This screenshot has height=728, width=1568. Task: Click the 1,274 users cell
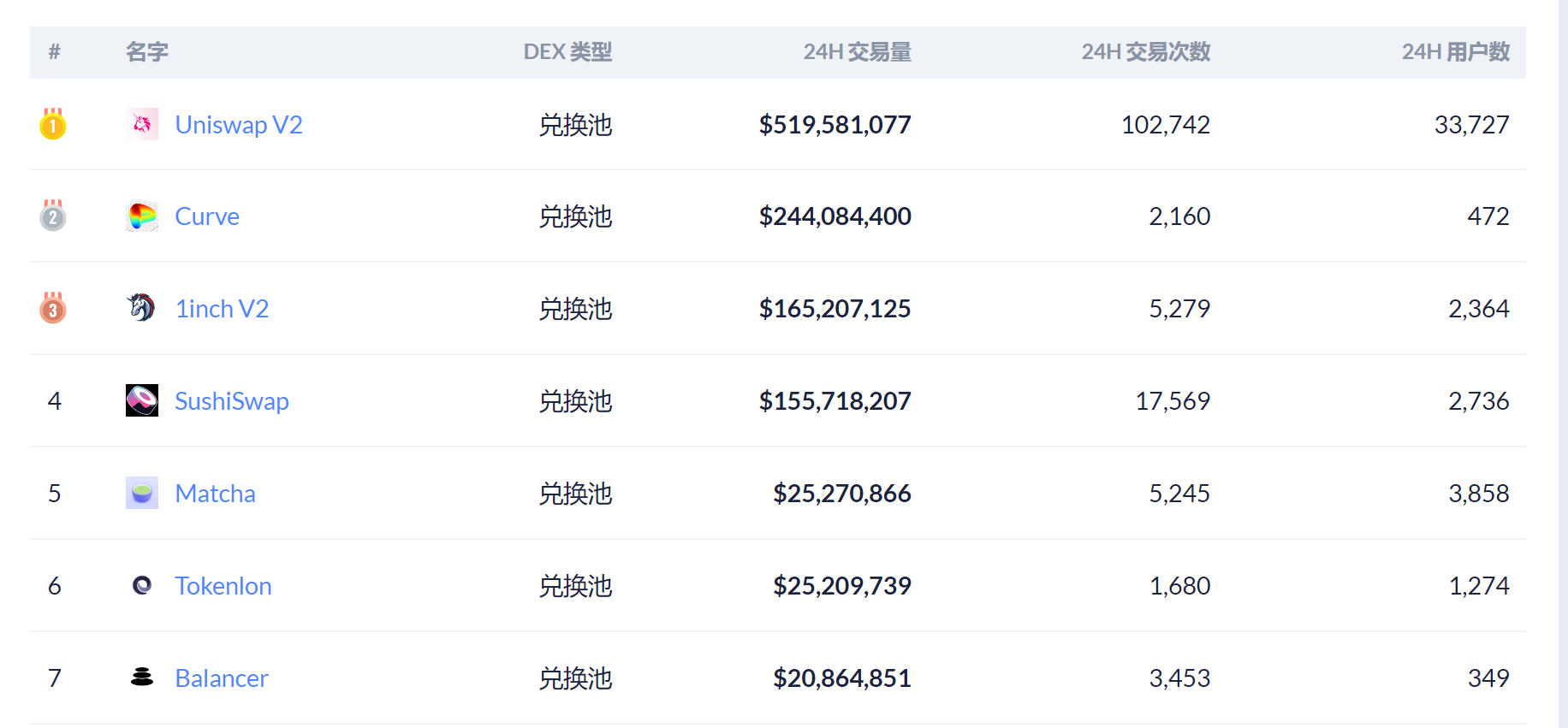coord(1479,586)
